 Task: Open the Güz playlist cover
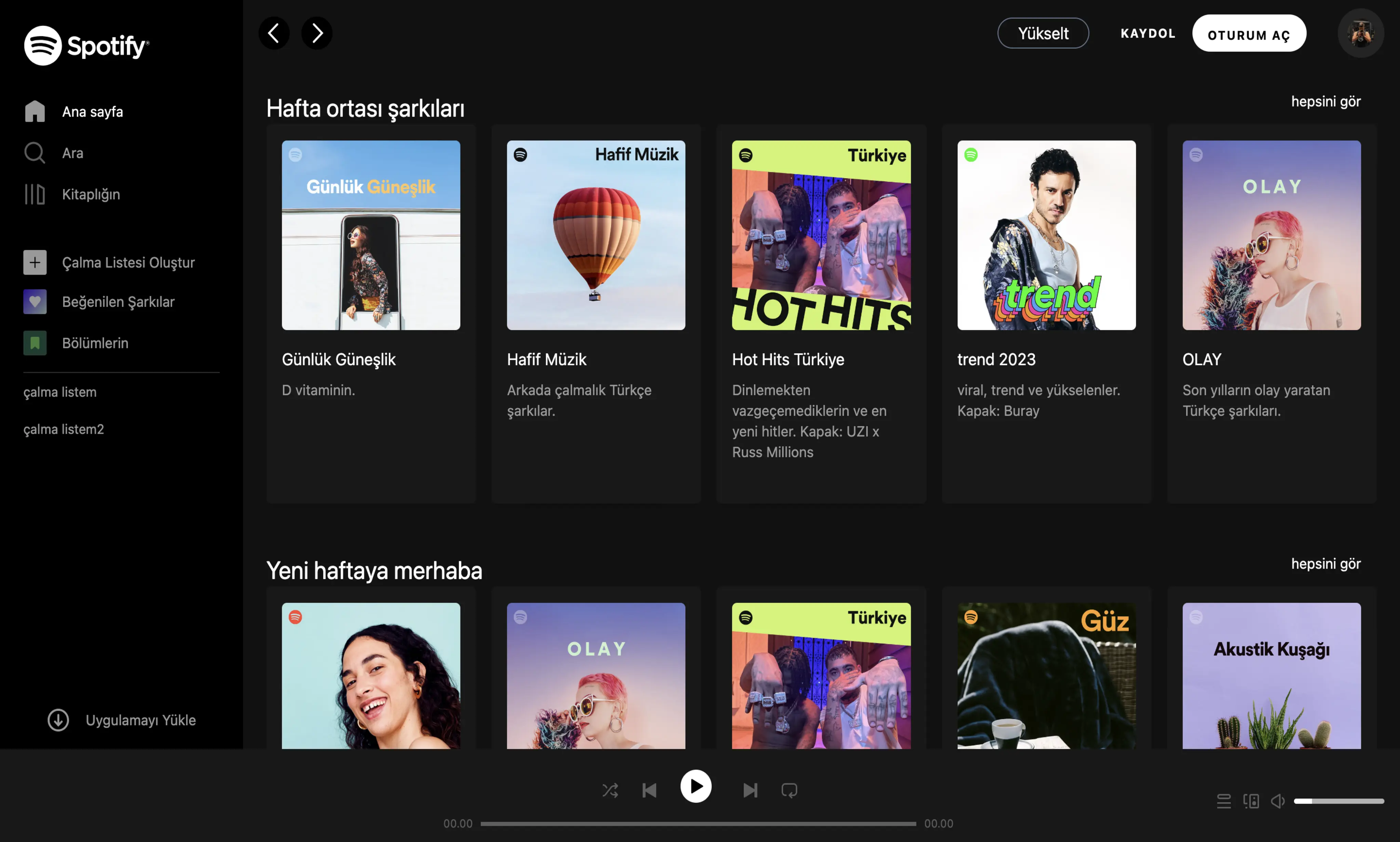[1046, 675]
